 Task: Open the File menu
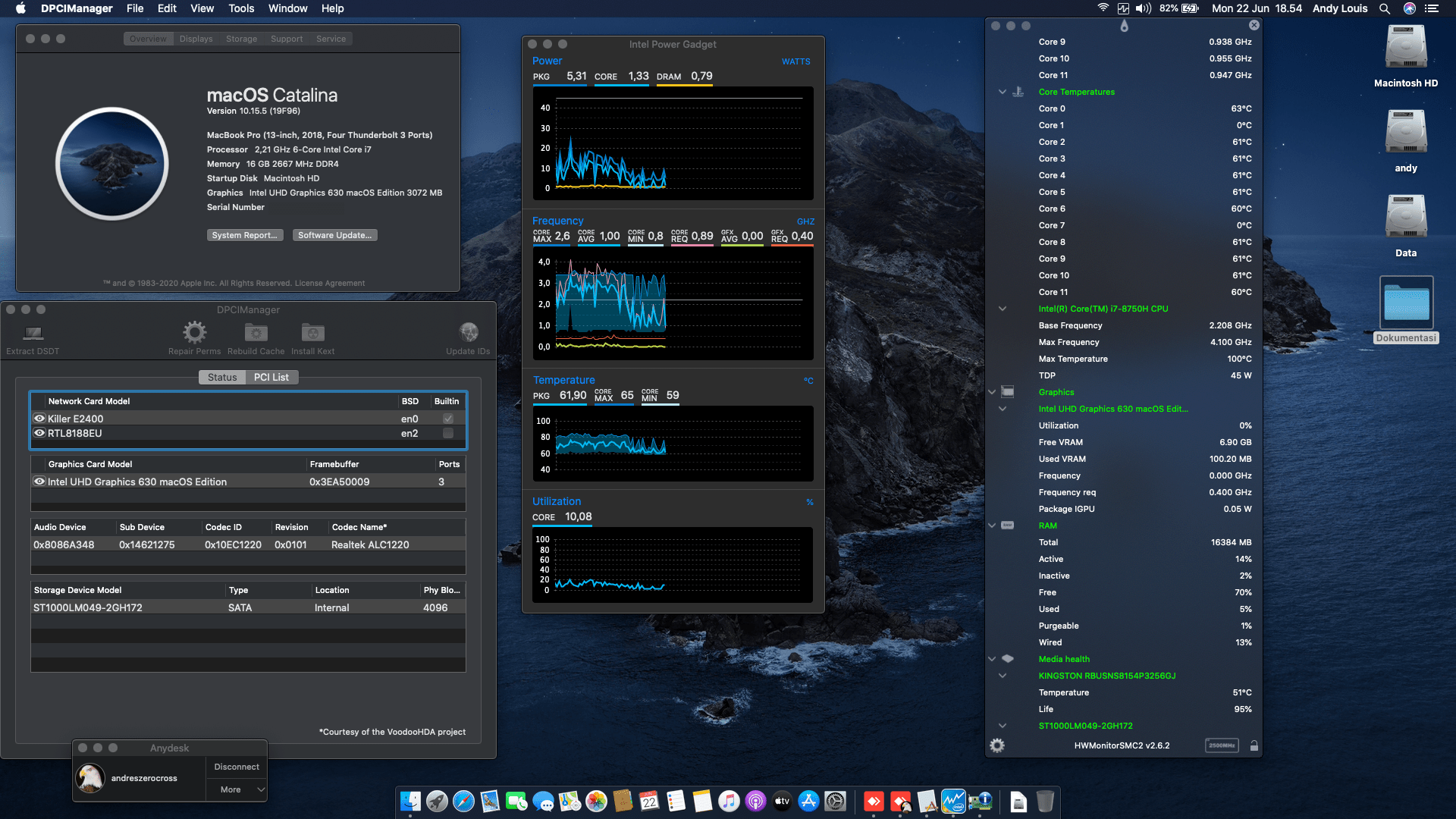(135, 8)
